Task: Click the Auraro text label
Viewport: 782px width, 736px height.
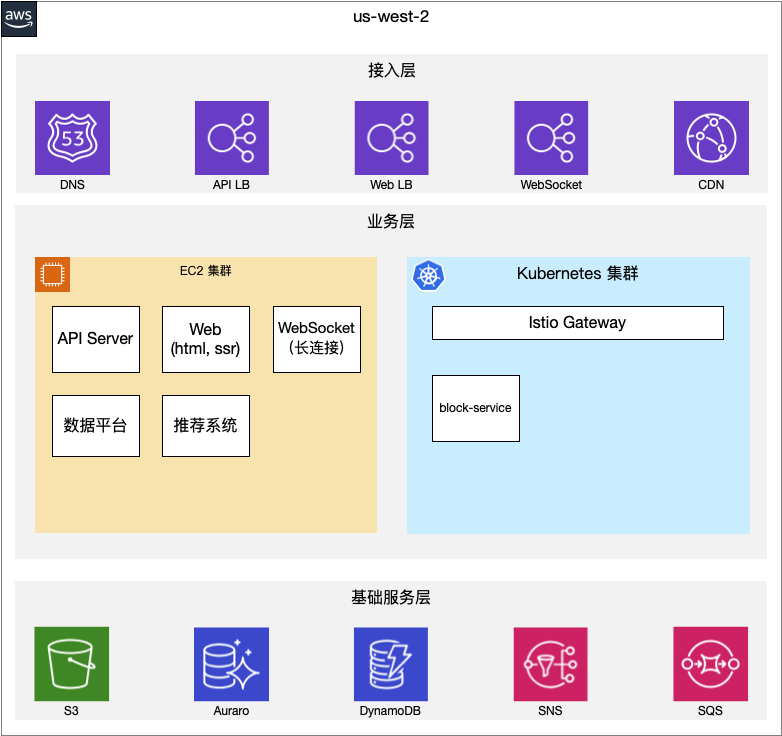Action: 231,711
